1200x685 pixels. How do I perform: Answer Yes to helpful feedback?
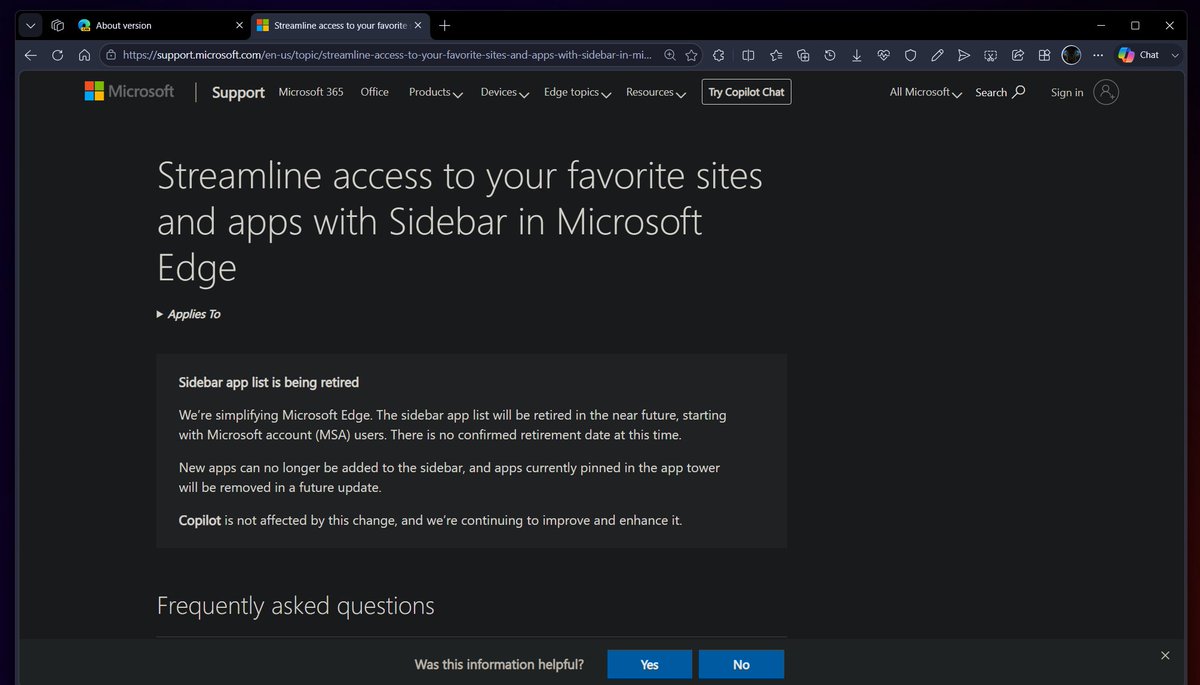(650, 664)
